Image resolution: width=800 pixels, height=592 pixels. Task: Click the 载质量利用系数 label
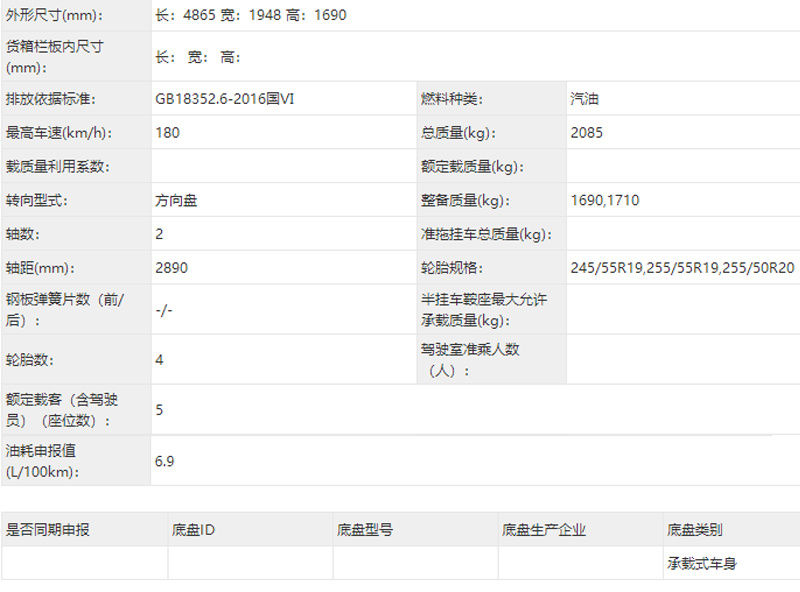(x=58, y=166)
